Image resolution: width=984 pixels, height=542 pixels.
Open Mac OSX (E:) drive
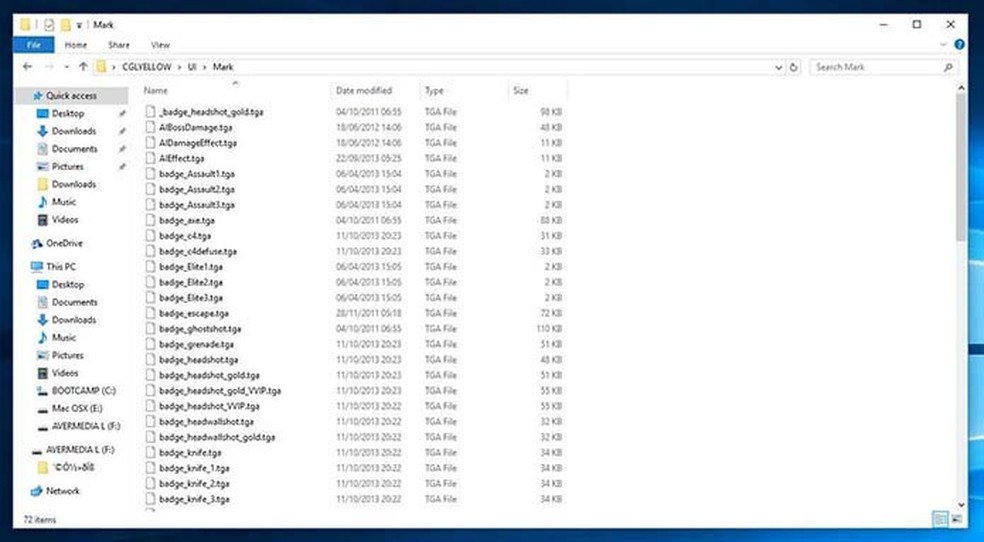(77, 408)
